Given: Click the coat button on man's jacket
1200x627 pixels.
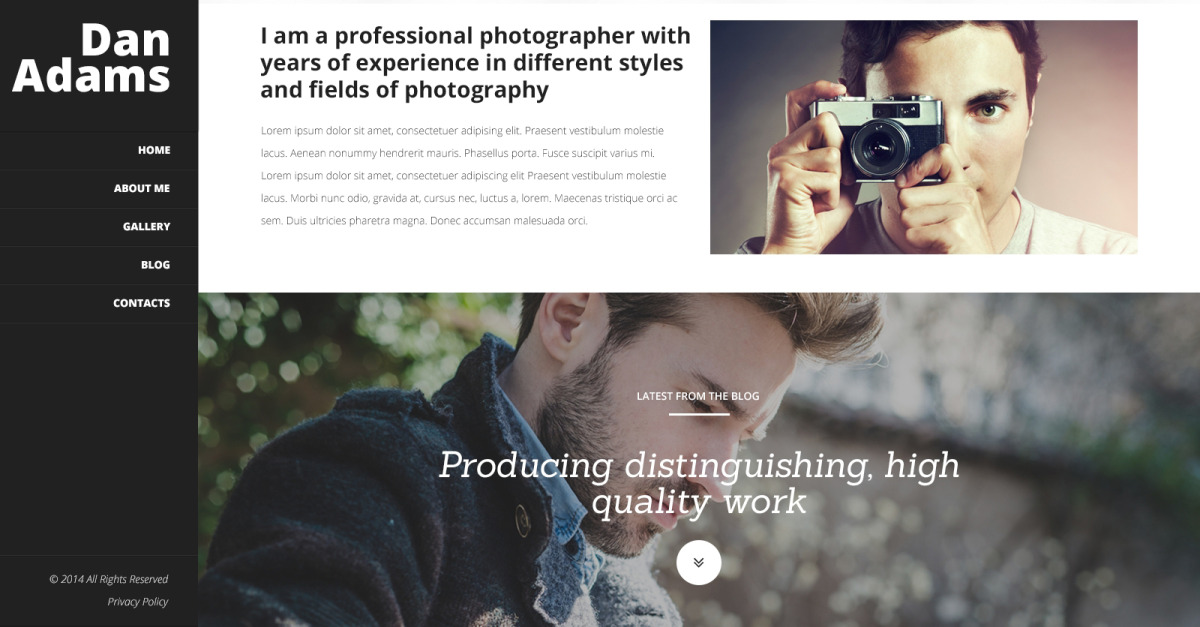Looking at the screenshot, I should point(522,517).
